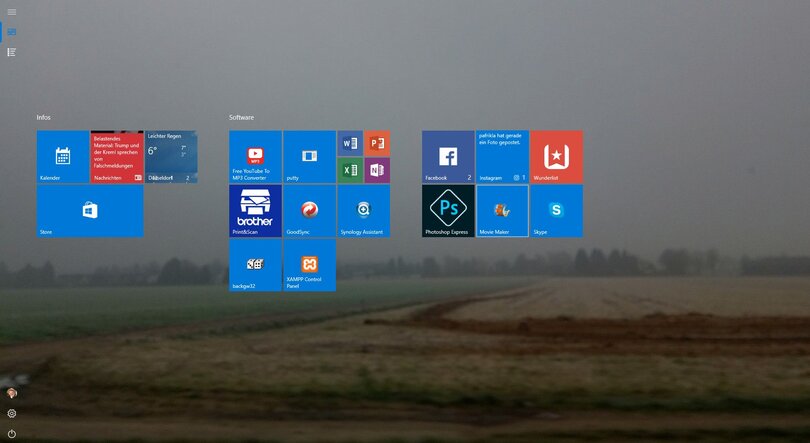Open Settings gear icon

pyautogui.click(x=11, y=414)
